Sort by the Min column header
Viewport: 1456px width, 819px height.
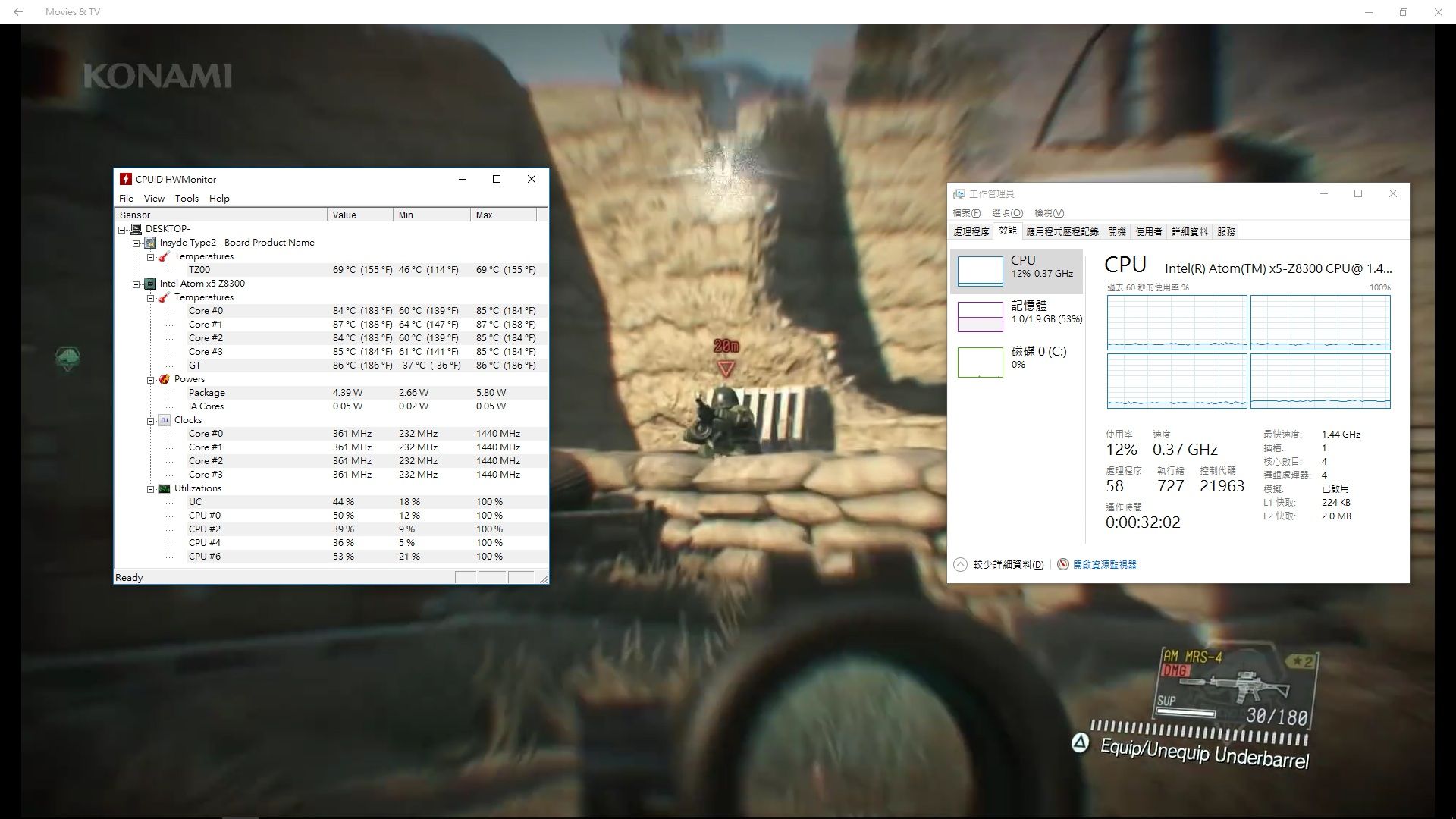pos(432,215)
